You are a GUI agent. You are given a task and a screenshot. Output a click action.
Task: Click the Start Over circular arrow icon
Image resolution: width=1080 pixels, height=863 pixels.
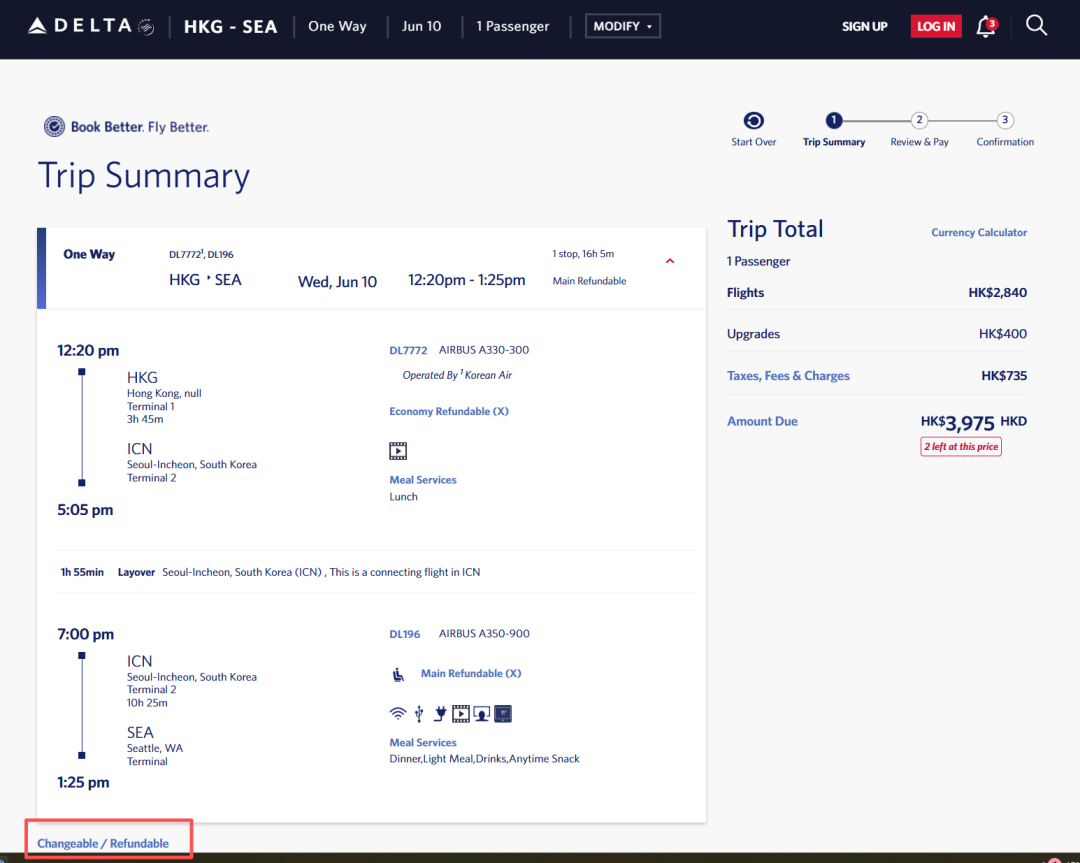point(754,121)
